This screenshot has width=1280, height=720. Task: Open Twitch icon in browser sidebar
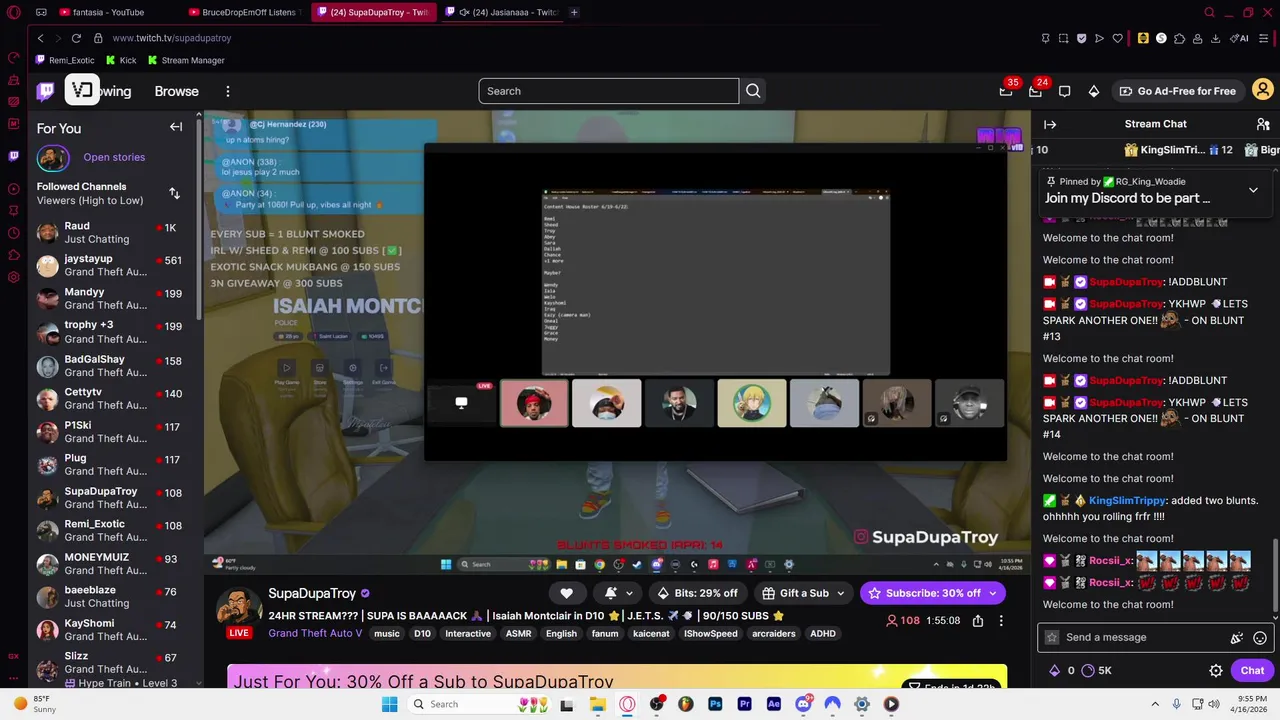tap(13, 156)
